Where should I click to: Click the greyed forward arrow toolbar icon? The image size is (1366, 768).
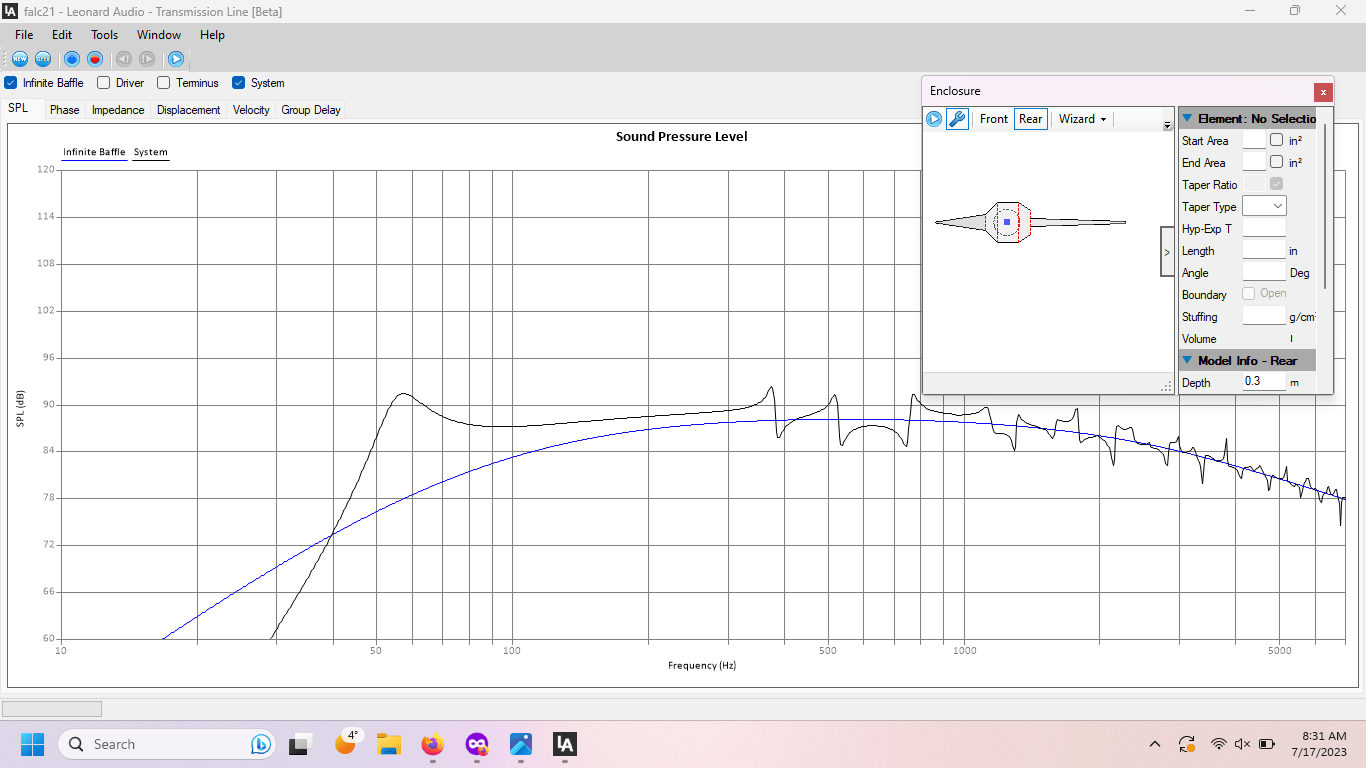coord(147,59)
